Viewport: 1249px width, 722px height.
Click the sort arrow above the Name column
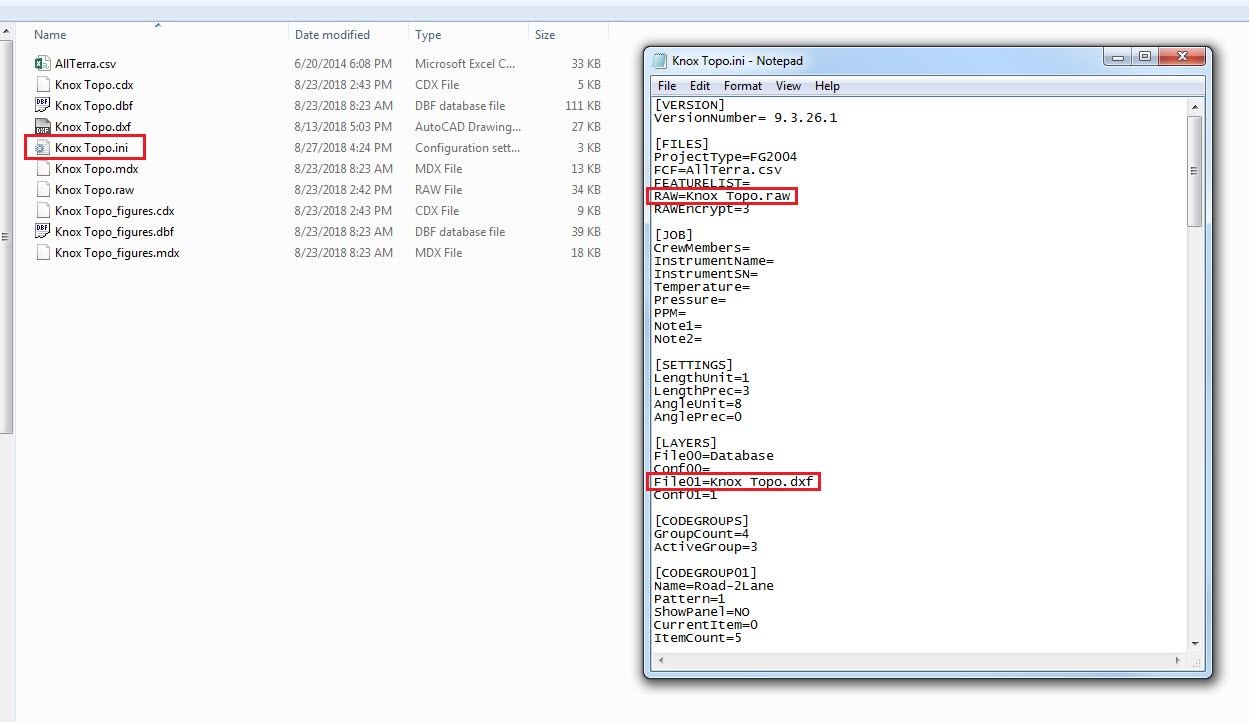(x=158, y=23)
